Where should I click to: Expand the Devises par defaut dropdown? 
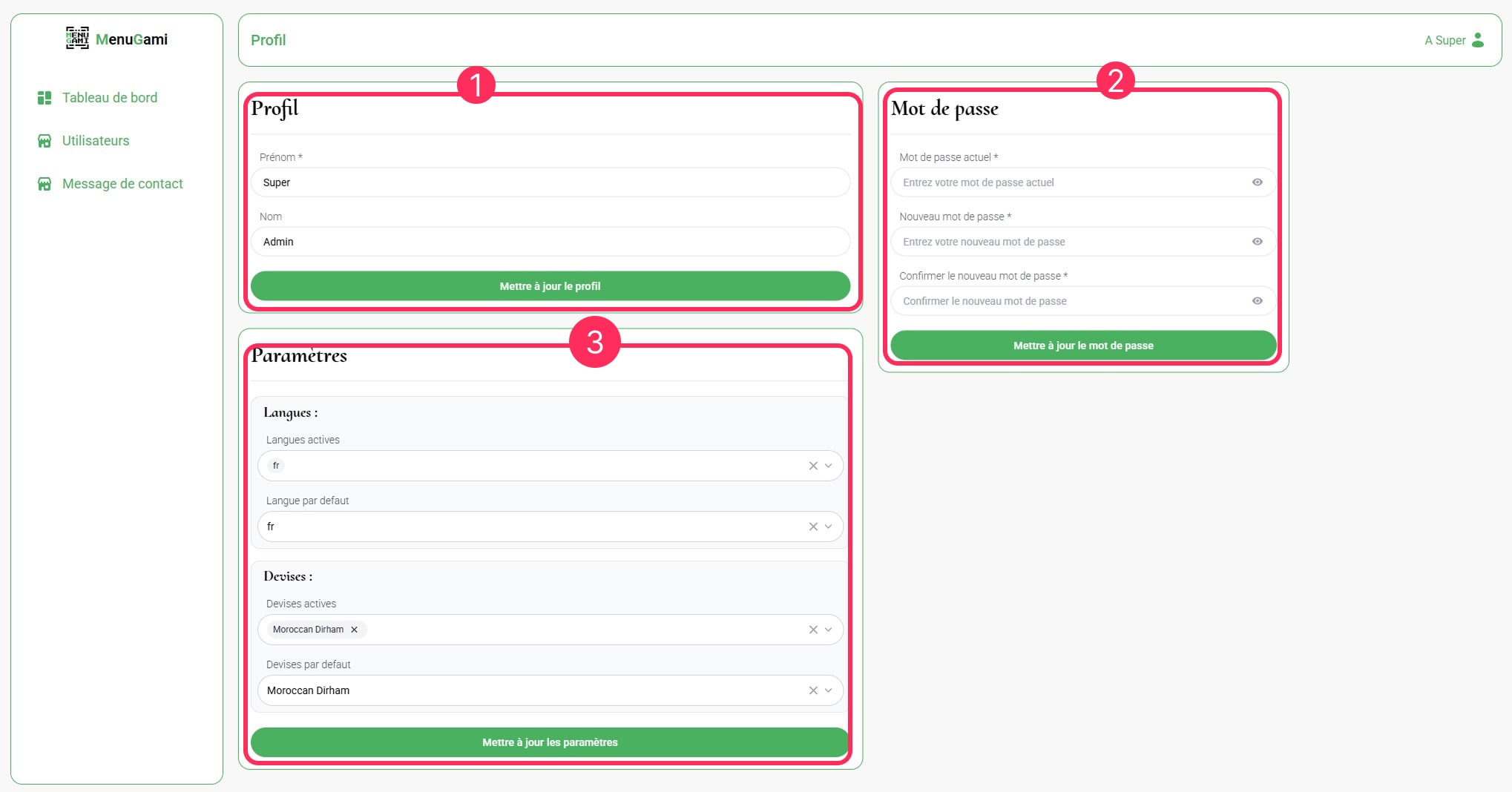point(829,690)
